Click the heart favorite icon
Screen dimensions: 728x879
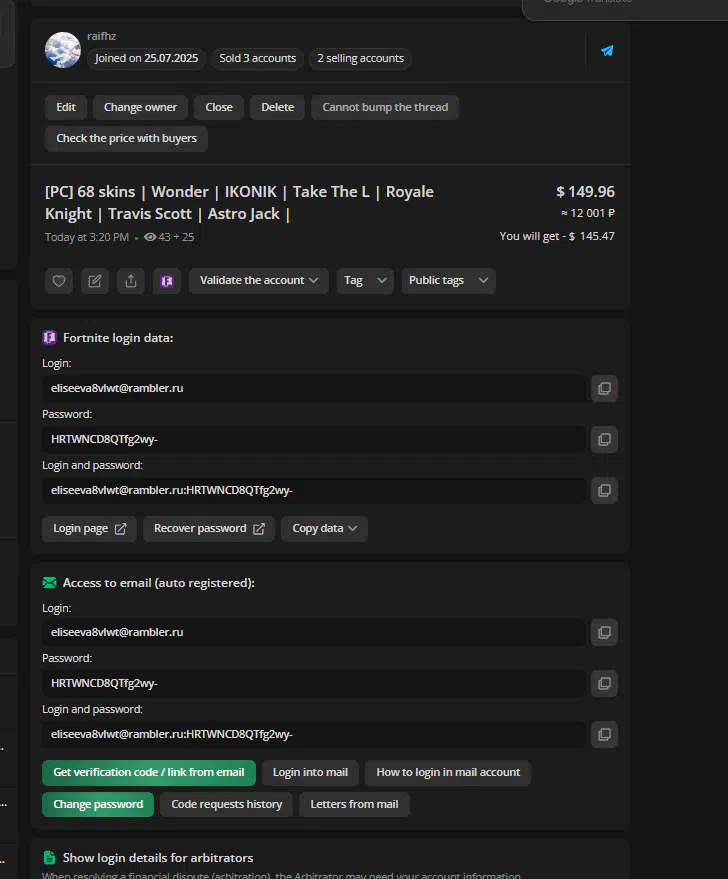point(59,281)
